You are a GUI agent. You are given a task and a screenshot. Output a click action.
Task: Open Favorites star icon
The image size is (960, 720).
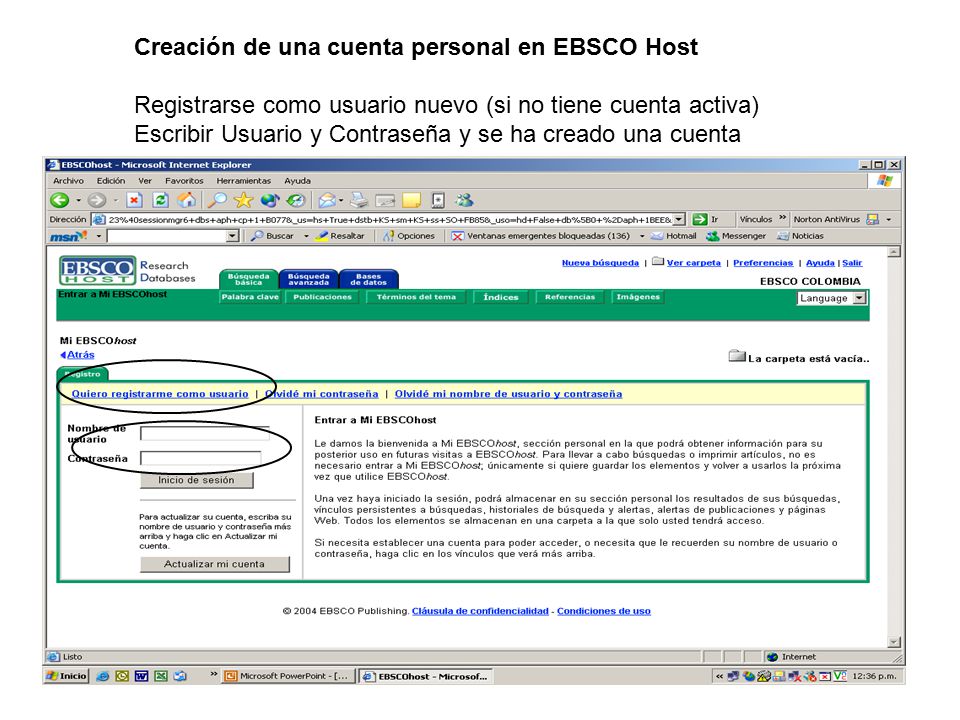pos(243,200)
